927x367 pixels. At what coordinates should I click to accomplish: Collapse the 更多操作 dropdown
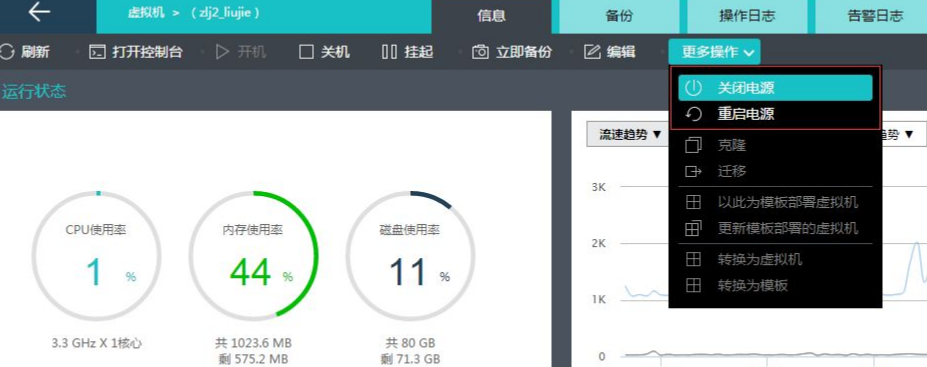coord(714,52)
